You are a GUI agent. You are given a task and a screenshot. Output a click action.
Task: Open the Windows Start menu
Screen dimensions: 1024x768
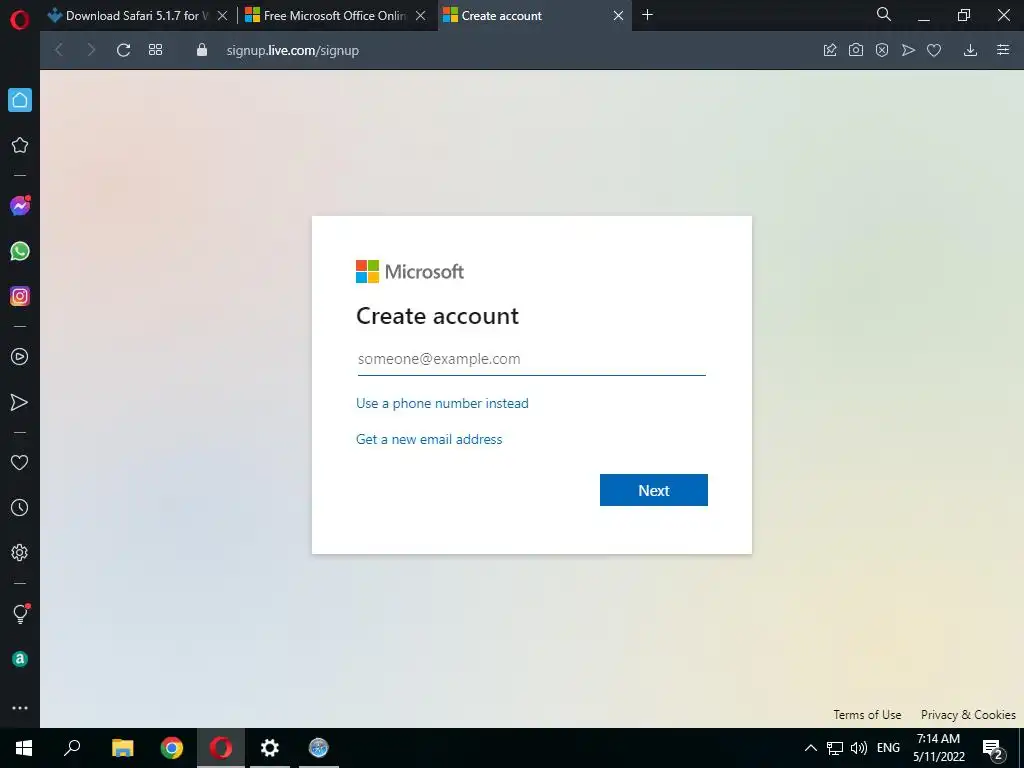[x=24, y=748]
